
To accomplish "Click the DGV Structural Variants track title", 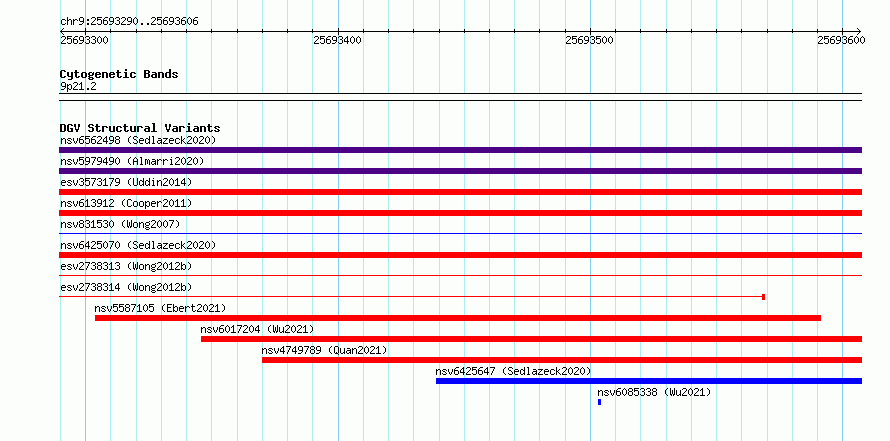I will 140,128.
